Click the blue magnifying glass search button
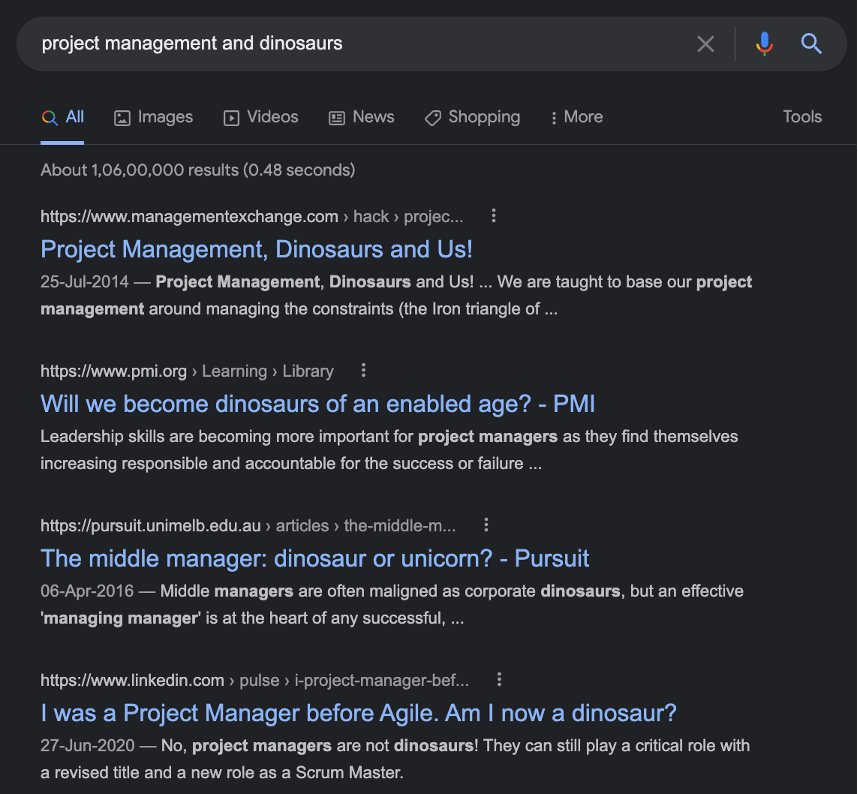858x794 pixels. click(811, 44)
